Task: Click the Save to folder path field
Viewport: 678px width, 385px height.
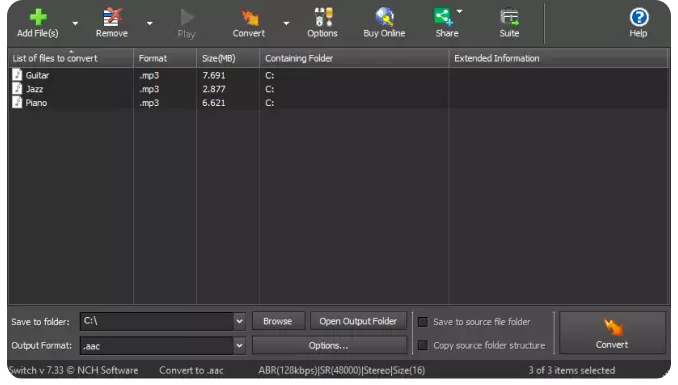Action: click(x=157, y=321)
